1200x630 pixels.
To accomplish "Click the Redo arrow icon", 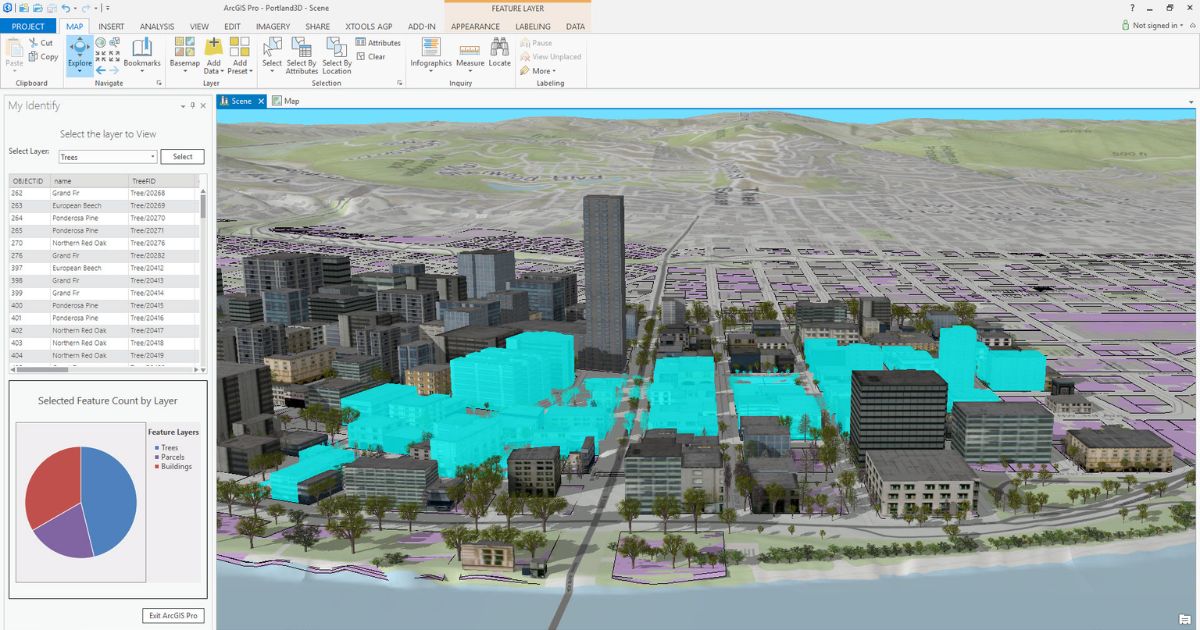I will pyautogui.click(x=88, y=8).
